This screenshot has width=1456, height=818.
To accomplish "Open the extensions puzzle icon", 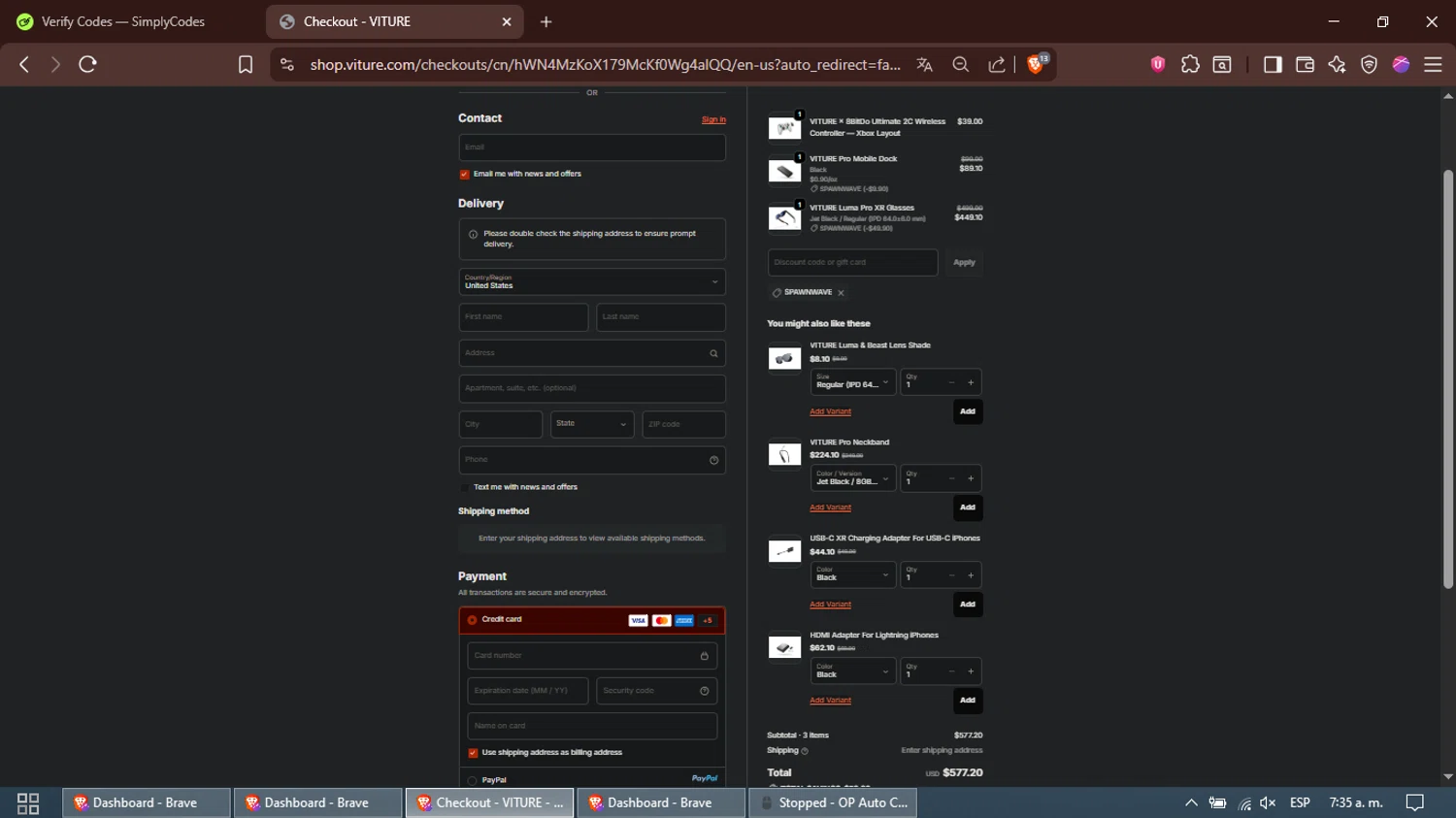I will tap(1190, 64).
